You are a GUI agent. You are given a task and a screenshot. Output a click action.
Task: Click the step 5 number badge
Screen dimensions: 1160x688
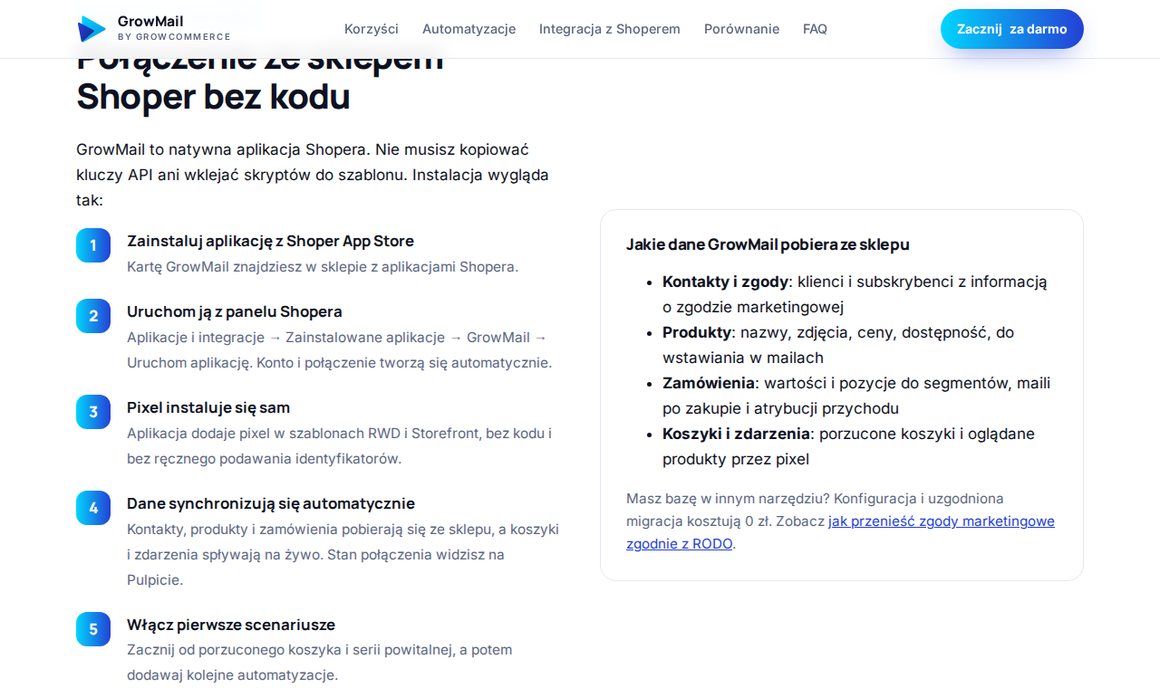point(93,629)
